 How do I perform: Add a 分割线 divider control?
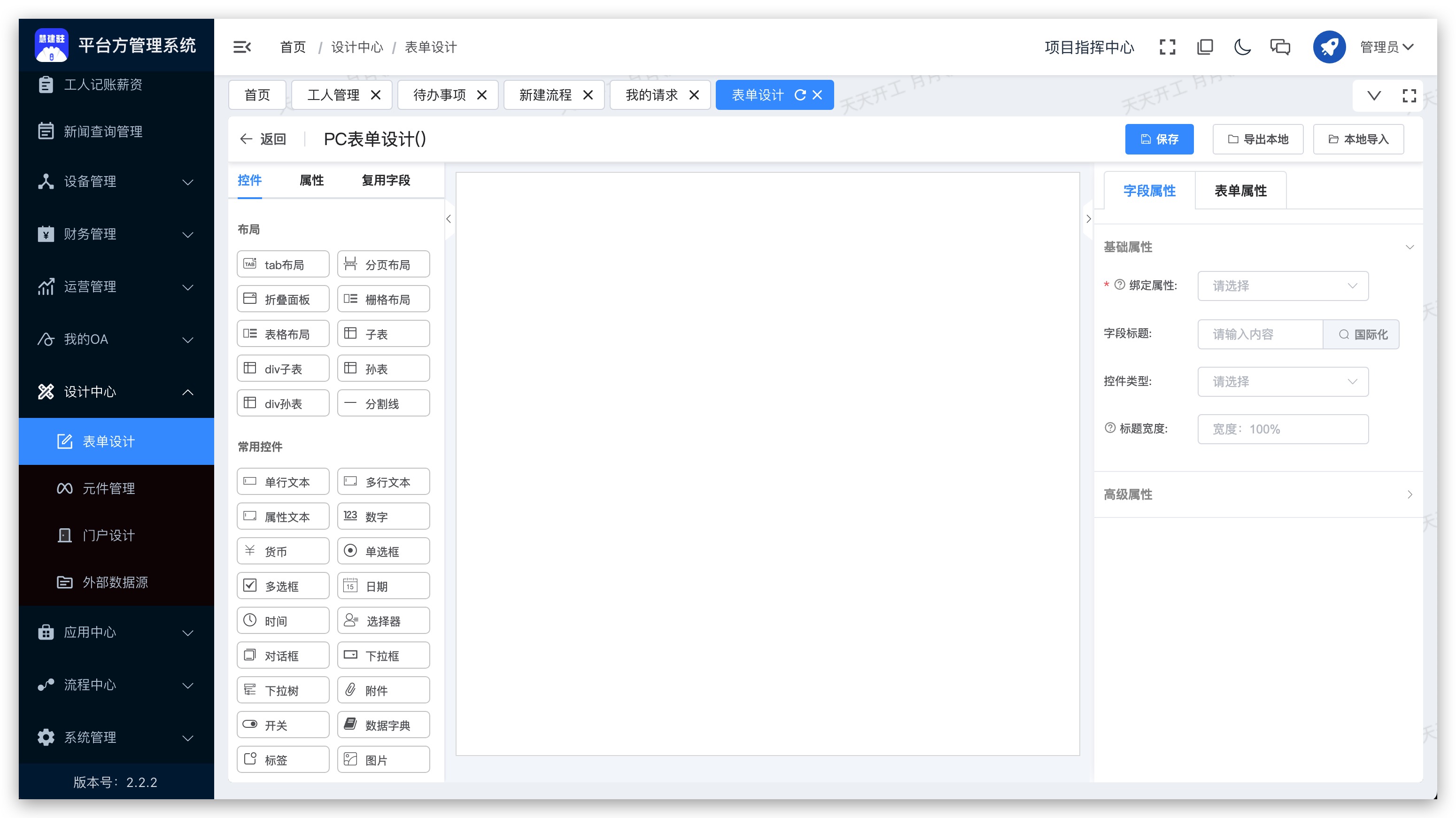(x=383, y=403)
